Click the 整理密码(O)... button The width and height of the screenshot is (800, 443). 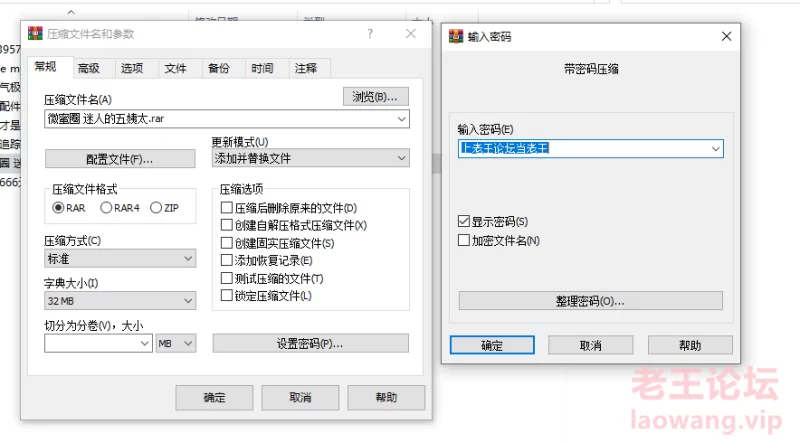590,301
